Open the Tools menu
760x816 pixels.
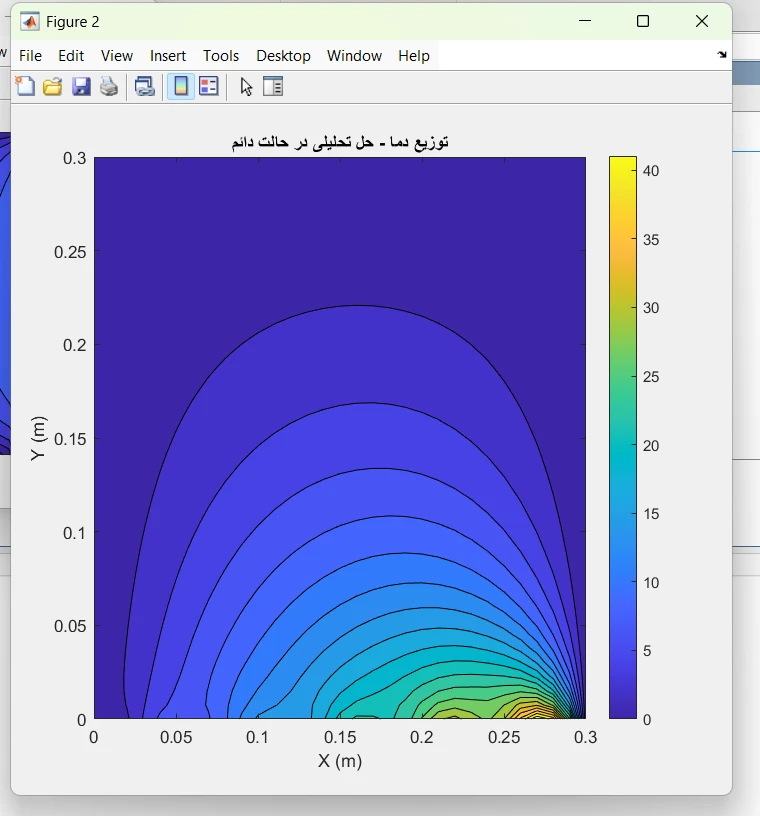(x=221, y=56)
